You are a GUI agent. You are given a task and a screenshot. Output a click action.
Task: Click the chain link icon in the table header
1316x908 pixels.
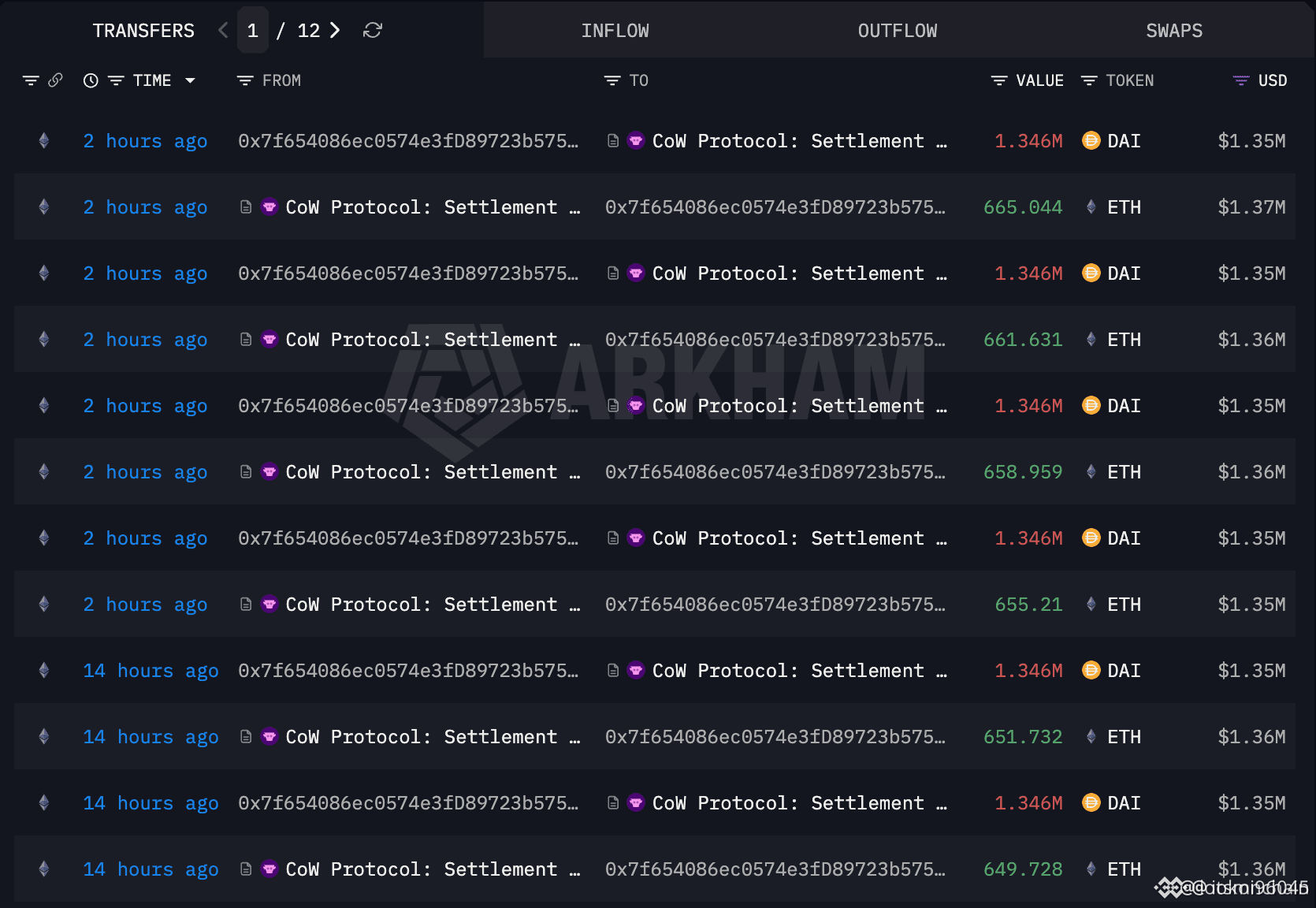coord(55,80)
